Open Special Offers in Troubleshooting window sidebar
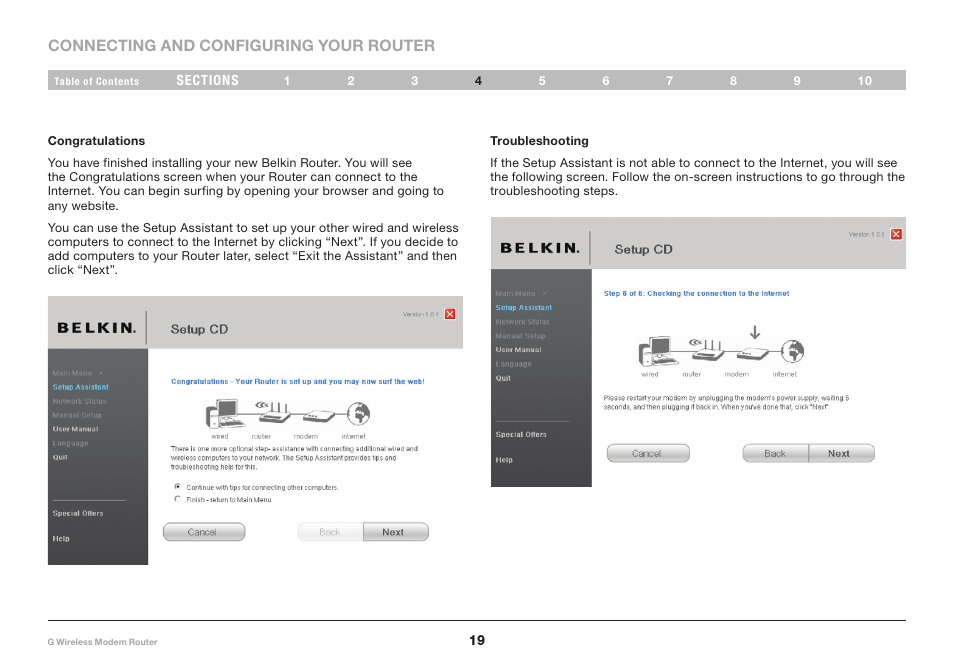The image size is (954, 668). click(521, 434)
